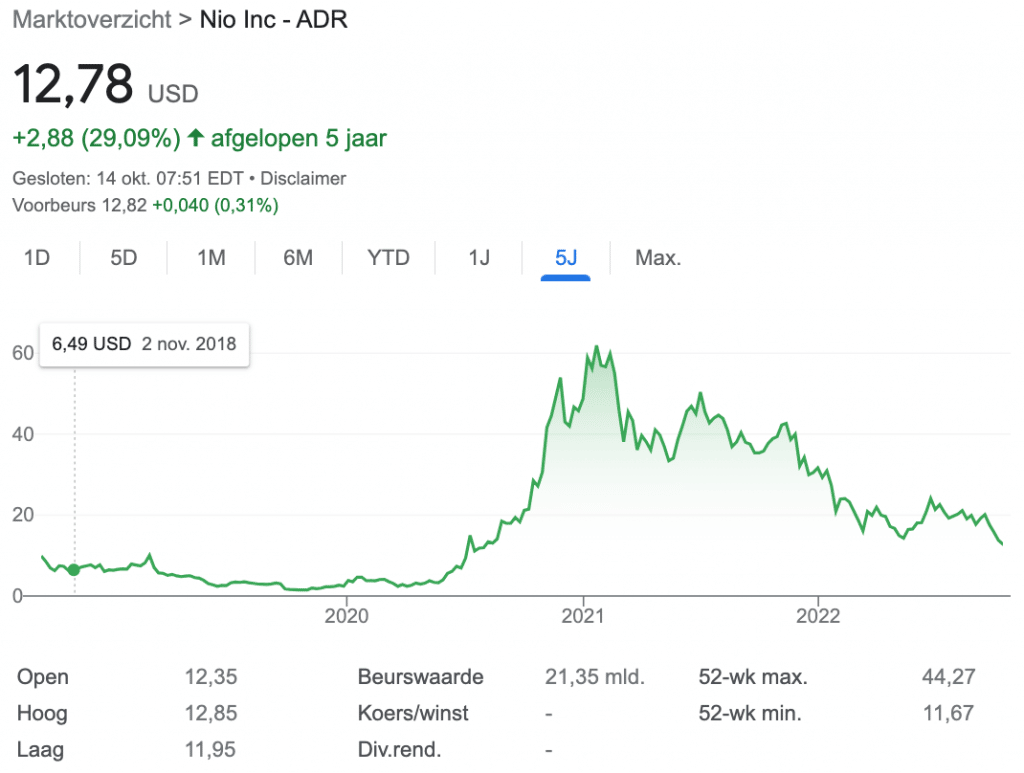This screenshot has height=773, width=1024.
Task: Click the 2021 label on the time axis
Action: click(583, 615)
